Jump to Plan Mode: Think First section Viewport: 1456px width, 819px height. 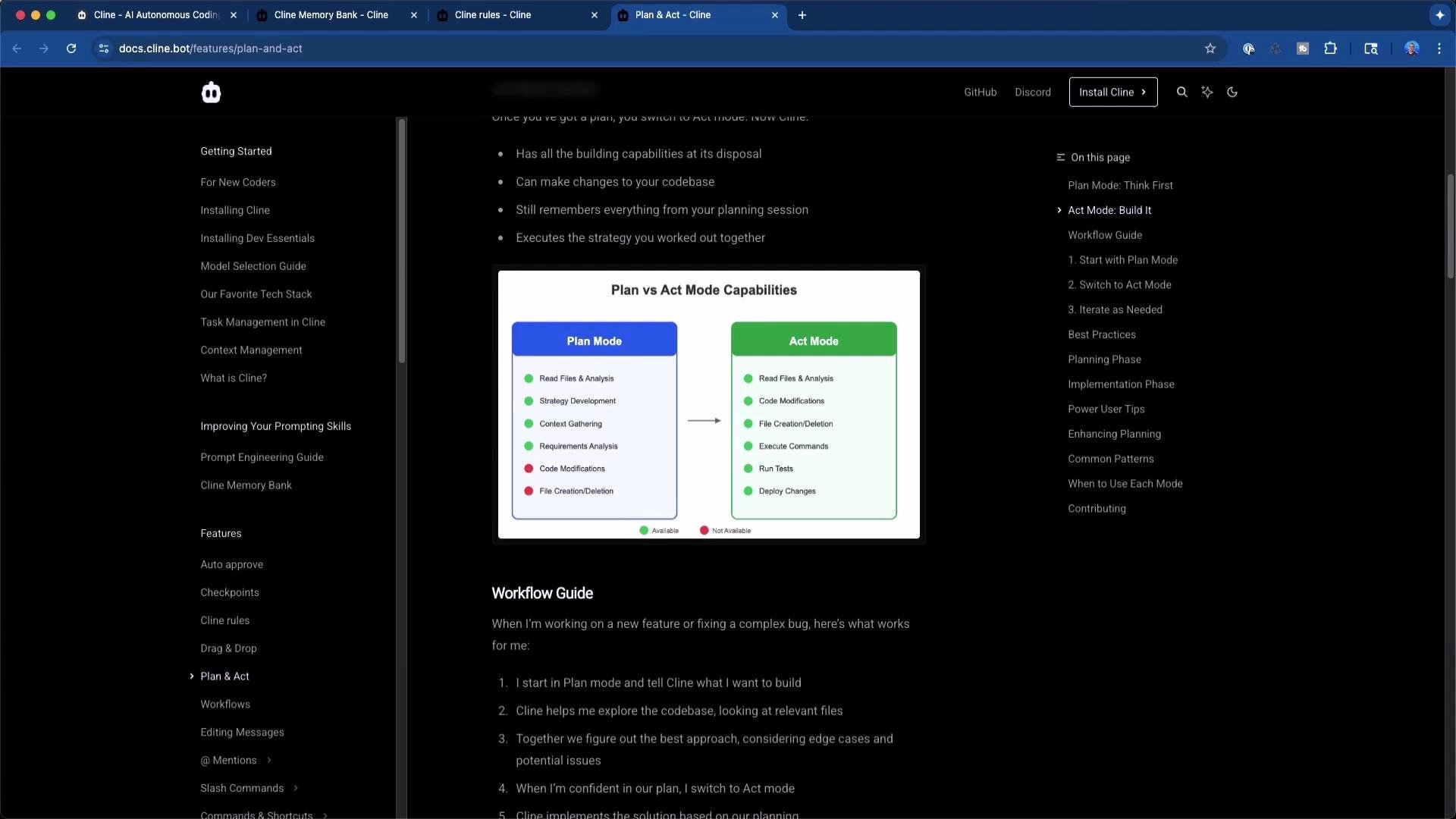[x=1120, y=186]
